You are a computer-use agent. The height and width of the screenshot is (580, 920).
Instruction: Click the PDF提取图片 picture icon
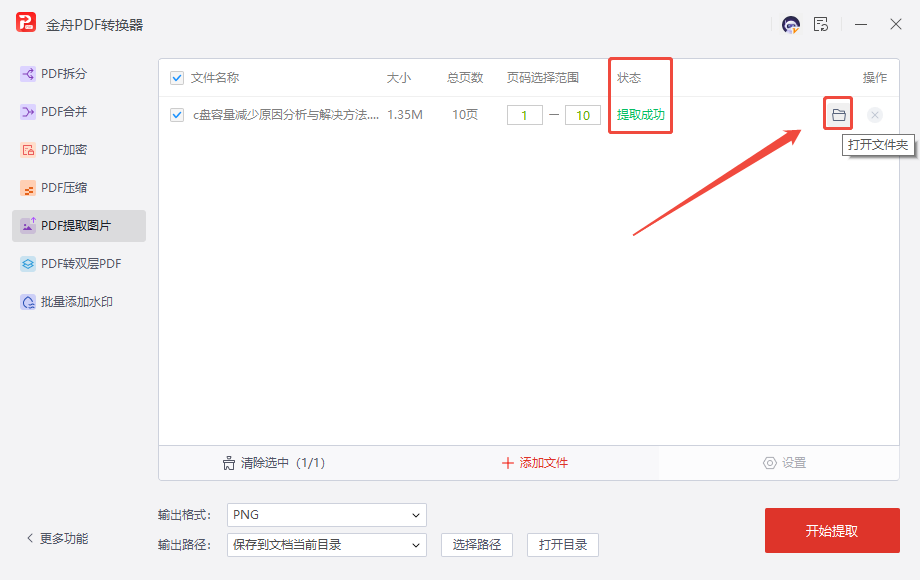pyautogui.click(x=28, y=225)
